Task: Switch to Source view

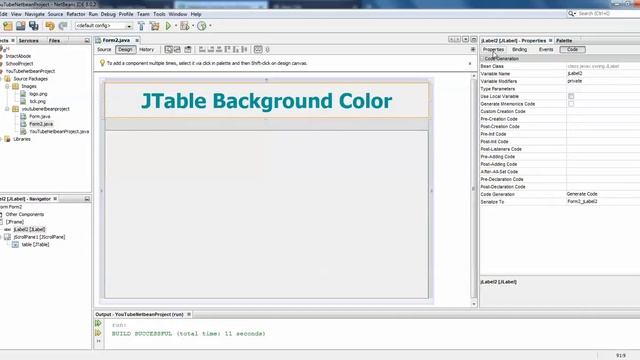Action: click(104, 49)
